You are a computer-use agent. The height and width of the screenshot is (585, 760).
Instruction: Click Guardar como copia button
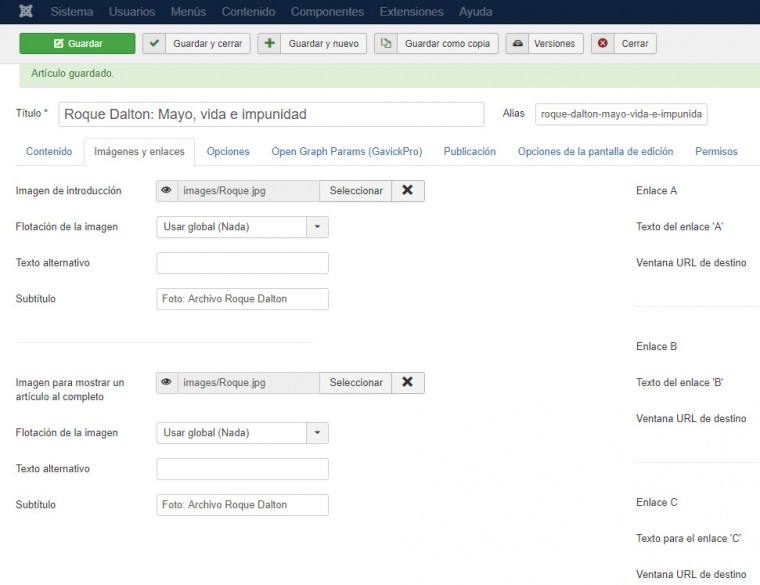coord(436,44)
